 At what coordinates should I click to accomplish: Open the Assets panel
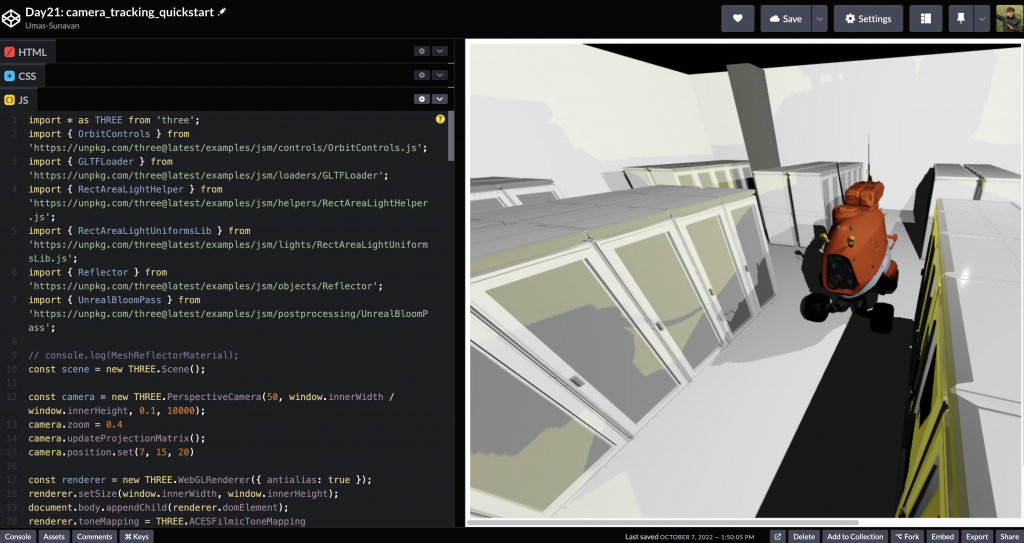[54, 536]
